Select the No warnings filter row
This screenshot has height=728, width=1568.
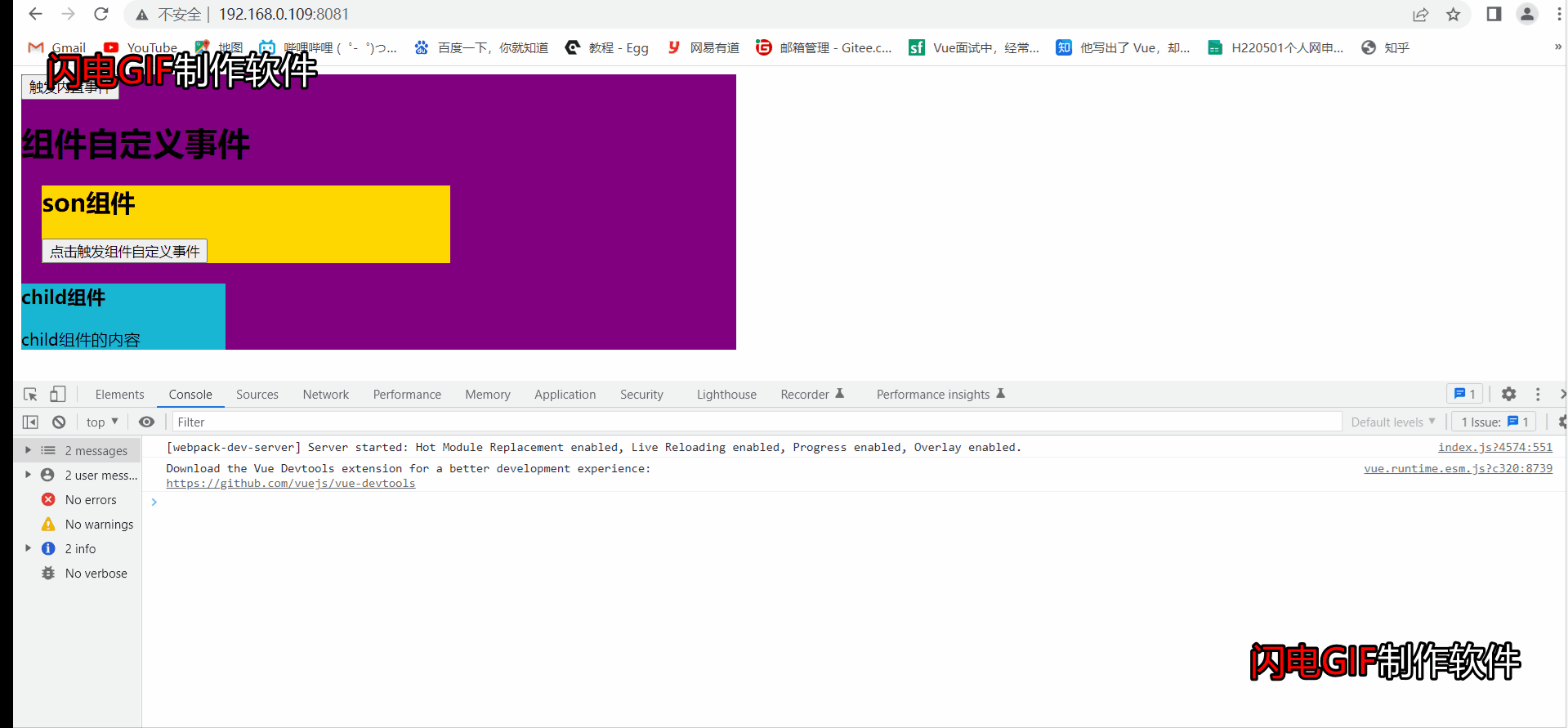click(x=78, y=525)
